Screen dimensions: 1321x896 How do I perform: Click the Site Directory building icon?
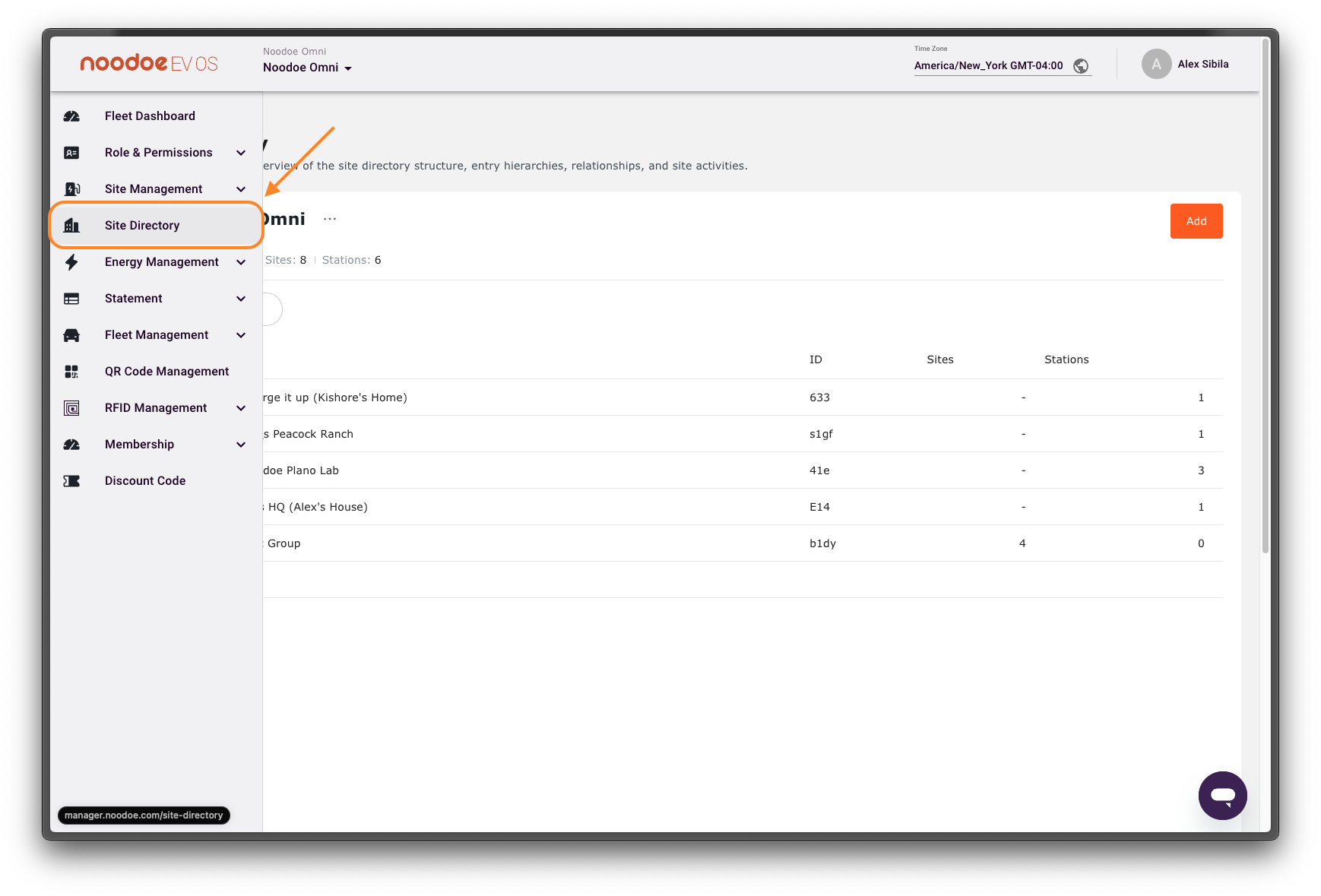(71, 226)
